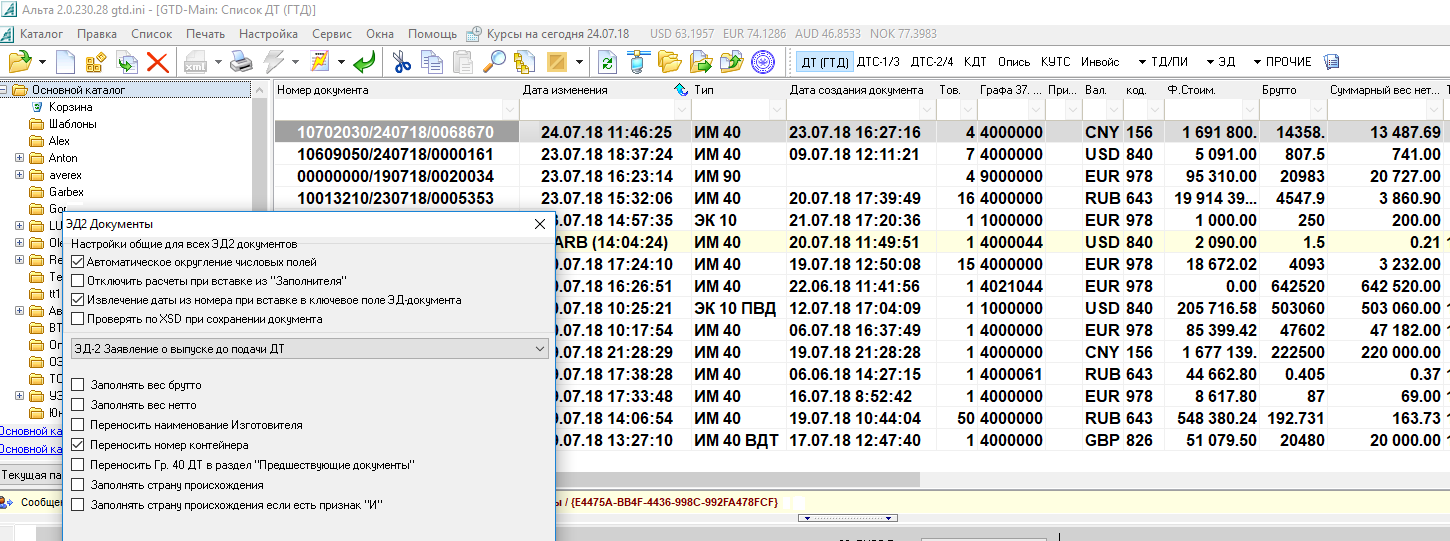1450x541 pixels.
Task: Click the Инвойс toolbar button
Action: click(x=1100, y=62)
